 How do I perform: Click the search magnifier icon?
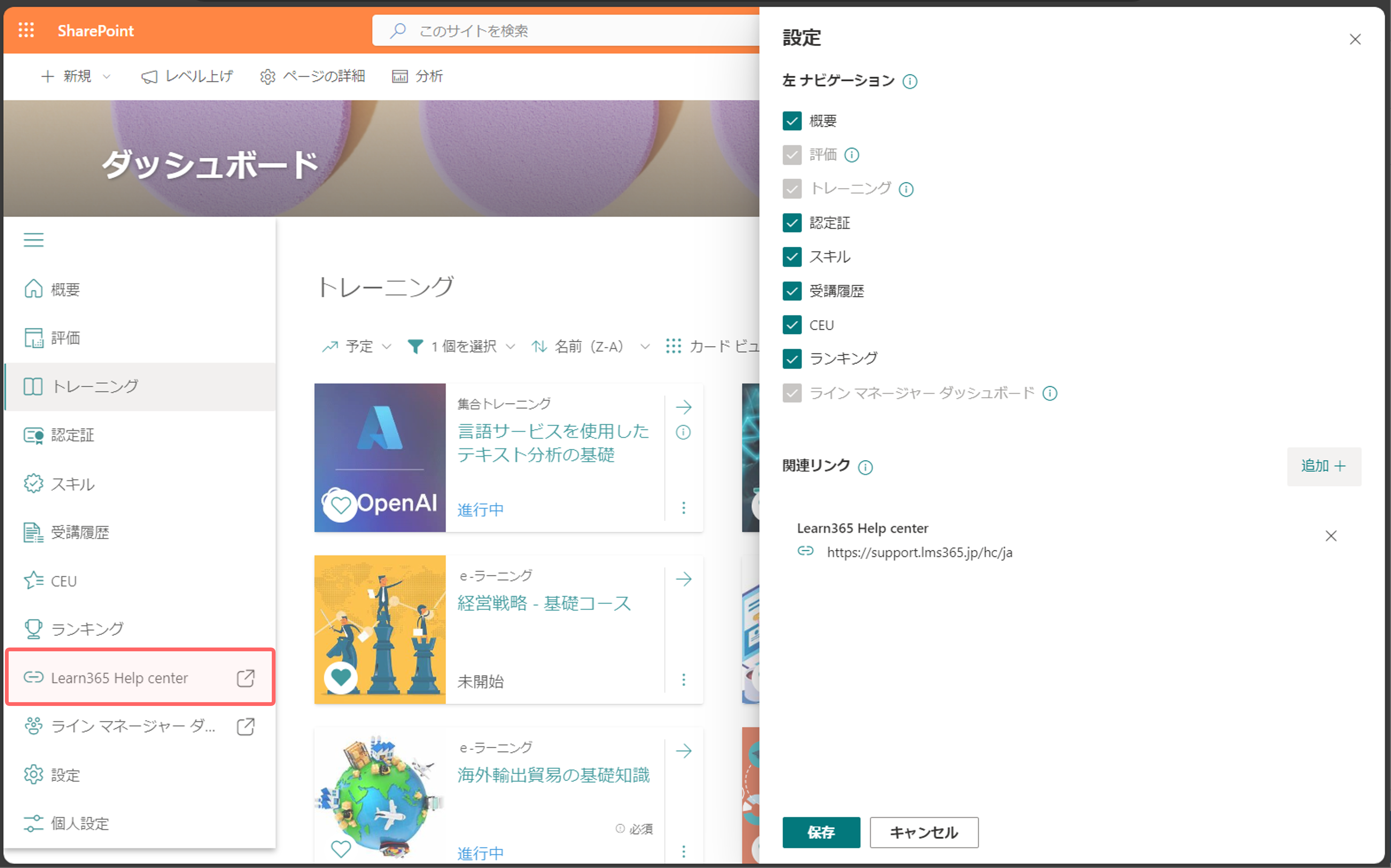click(398, 31)
